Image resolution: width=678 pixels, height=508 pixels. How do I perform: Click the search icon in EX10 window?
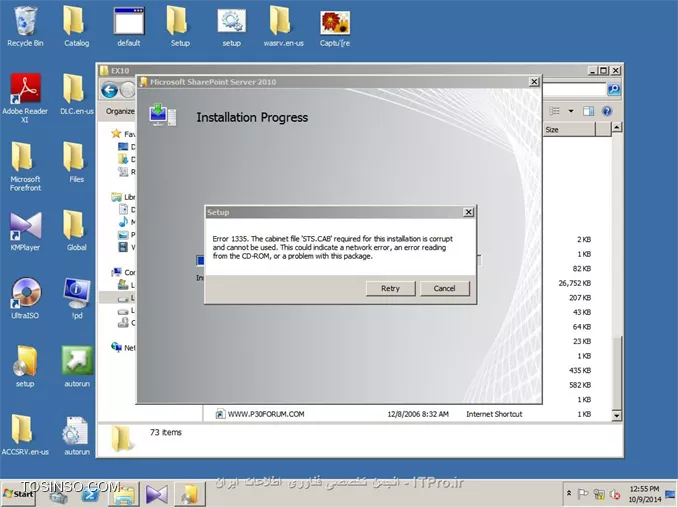614,89
